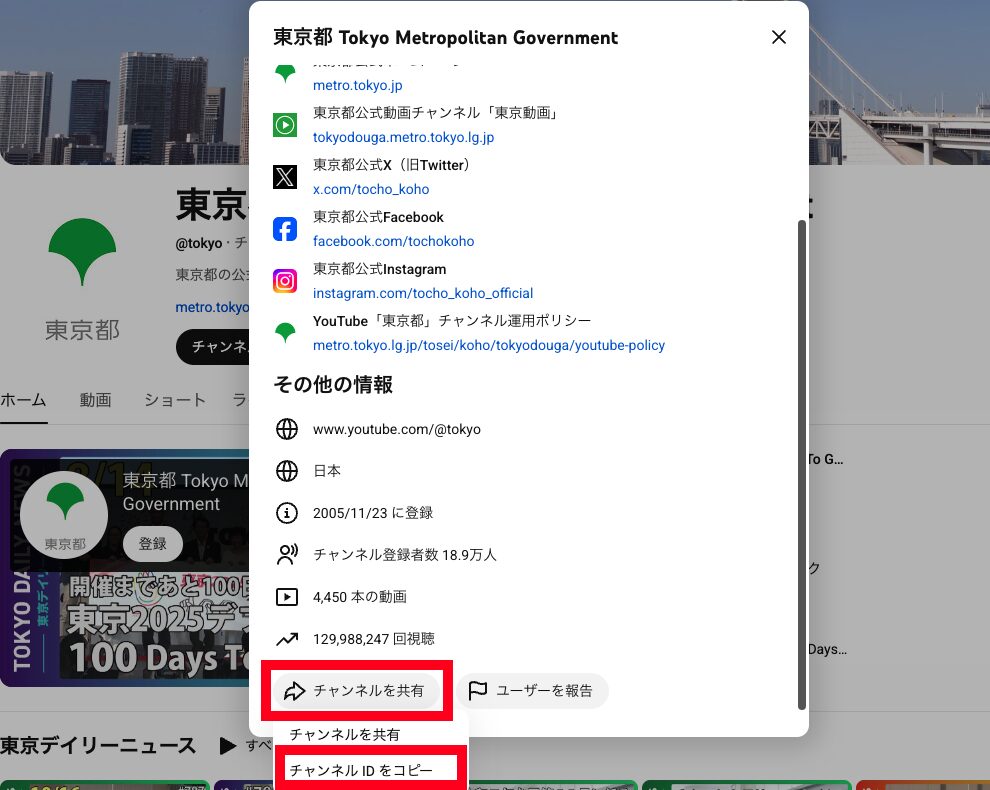Follow the instagram.com/tocho_koho_official link

[422, 293]
